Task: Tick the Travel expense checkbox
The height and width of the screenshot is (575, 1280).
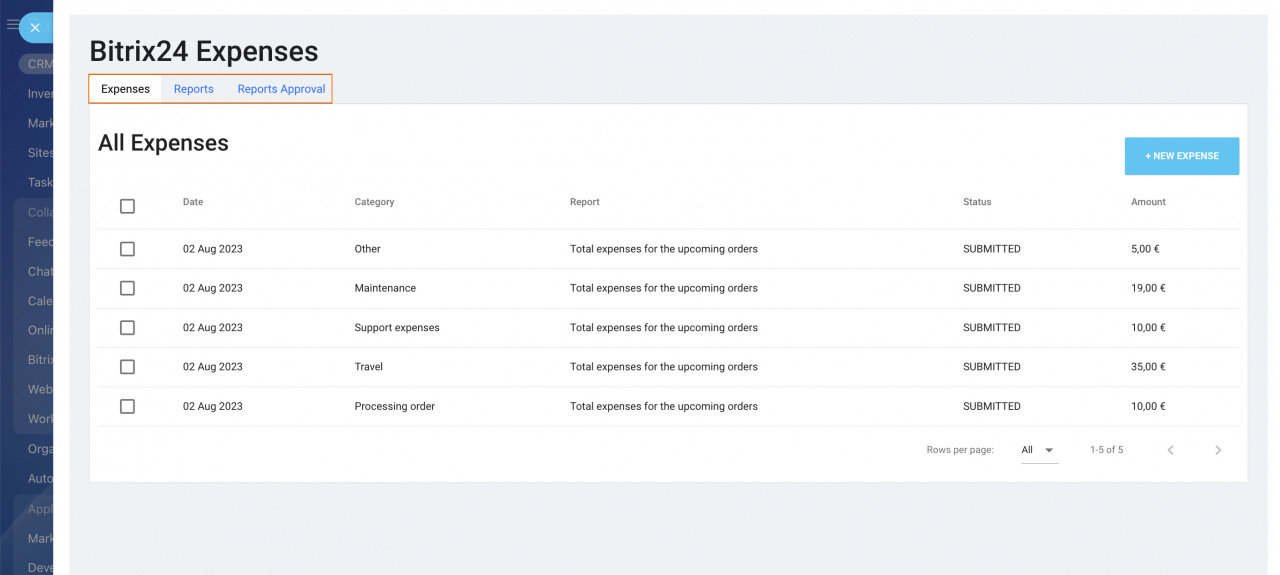Action: point(127,367)
